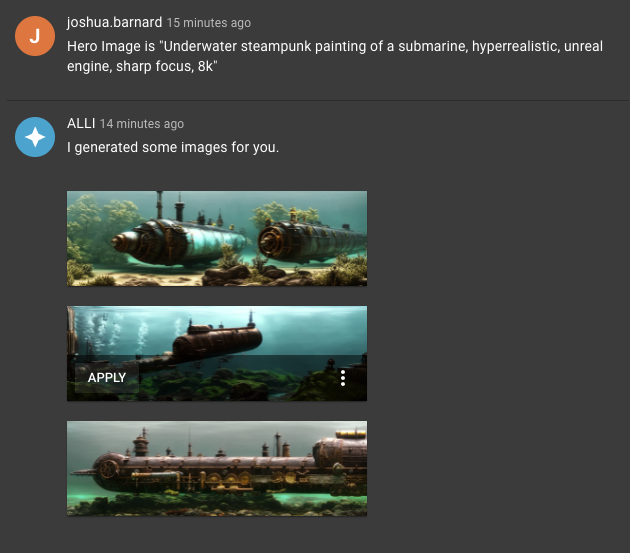Viewport: 630px width, 553px height.
Task: Open the joshua.barnard username
Action: (115, 22)
